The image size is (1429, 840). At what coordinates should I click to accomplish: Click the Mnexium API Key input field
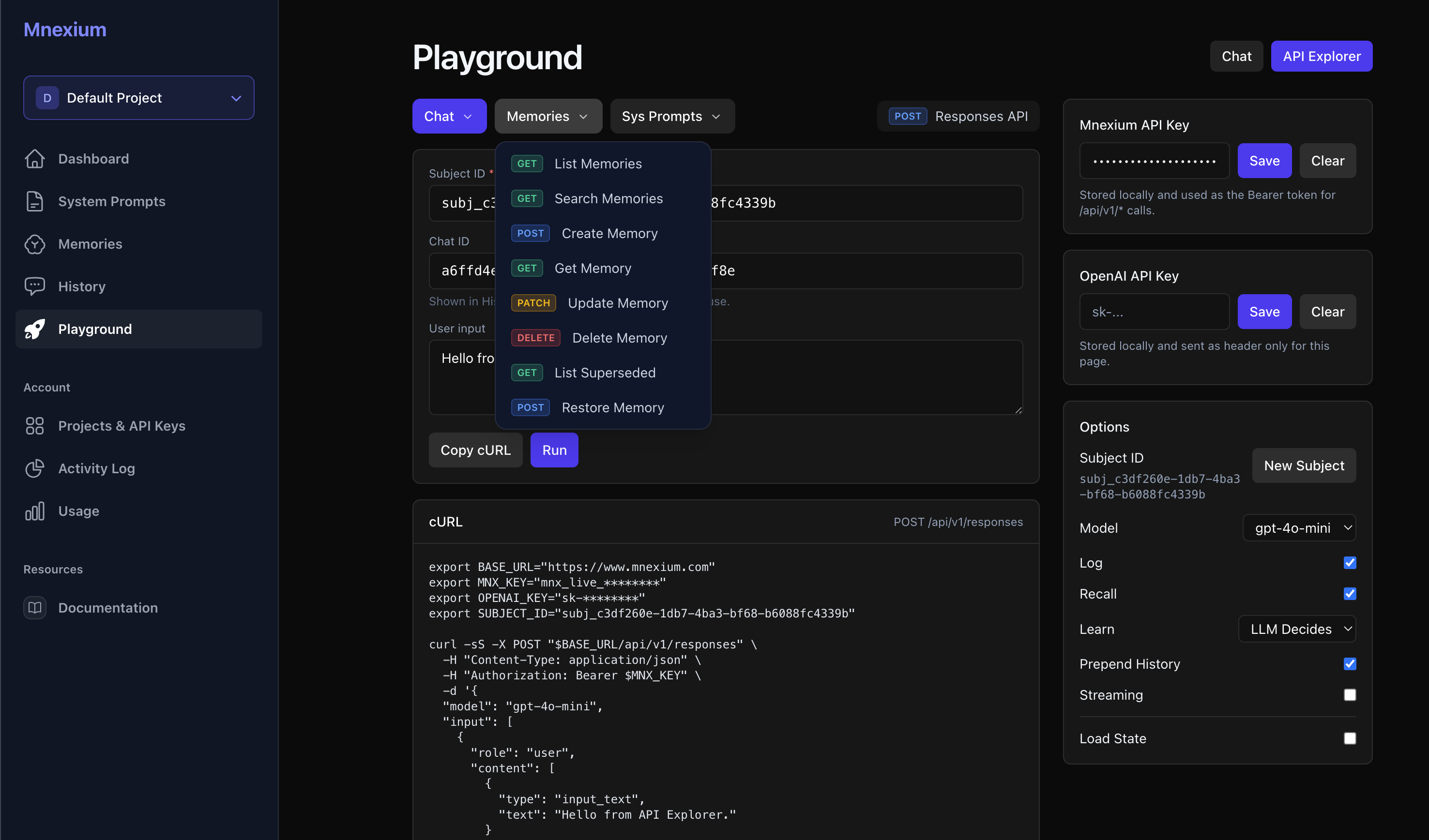(x=1154, y=161)
